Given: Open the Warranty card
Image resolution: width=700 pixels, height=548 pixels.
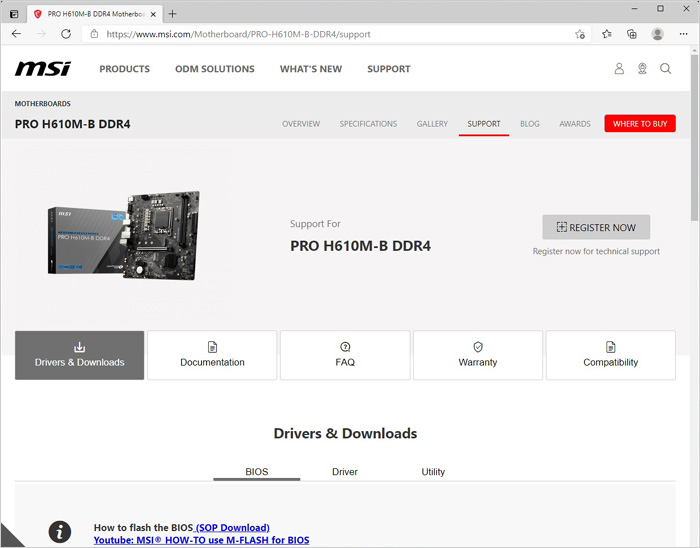Looking at the screenshot, I should pos(478,355).
